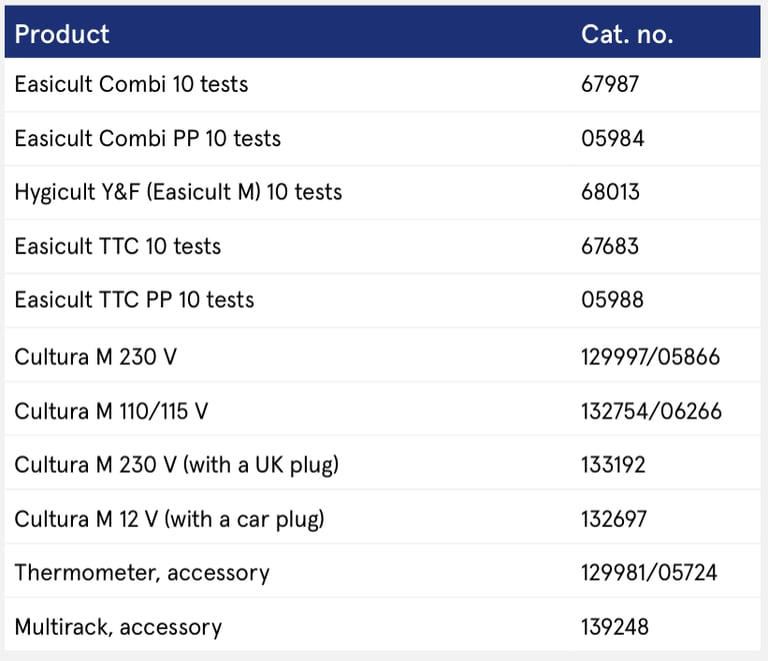Click catalog number 67987
Screen dimensions: 768x661
pos(610,84)
